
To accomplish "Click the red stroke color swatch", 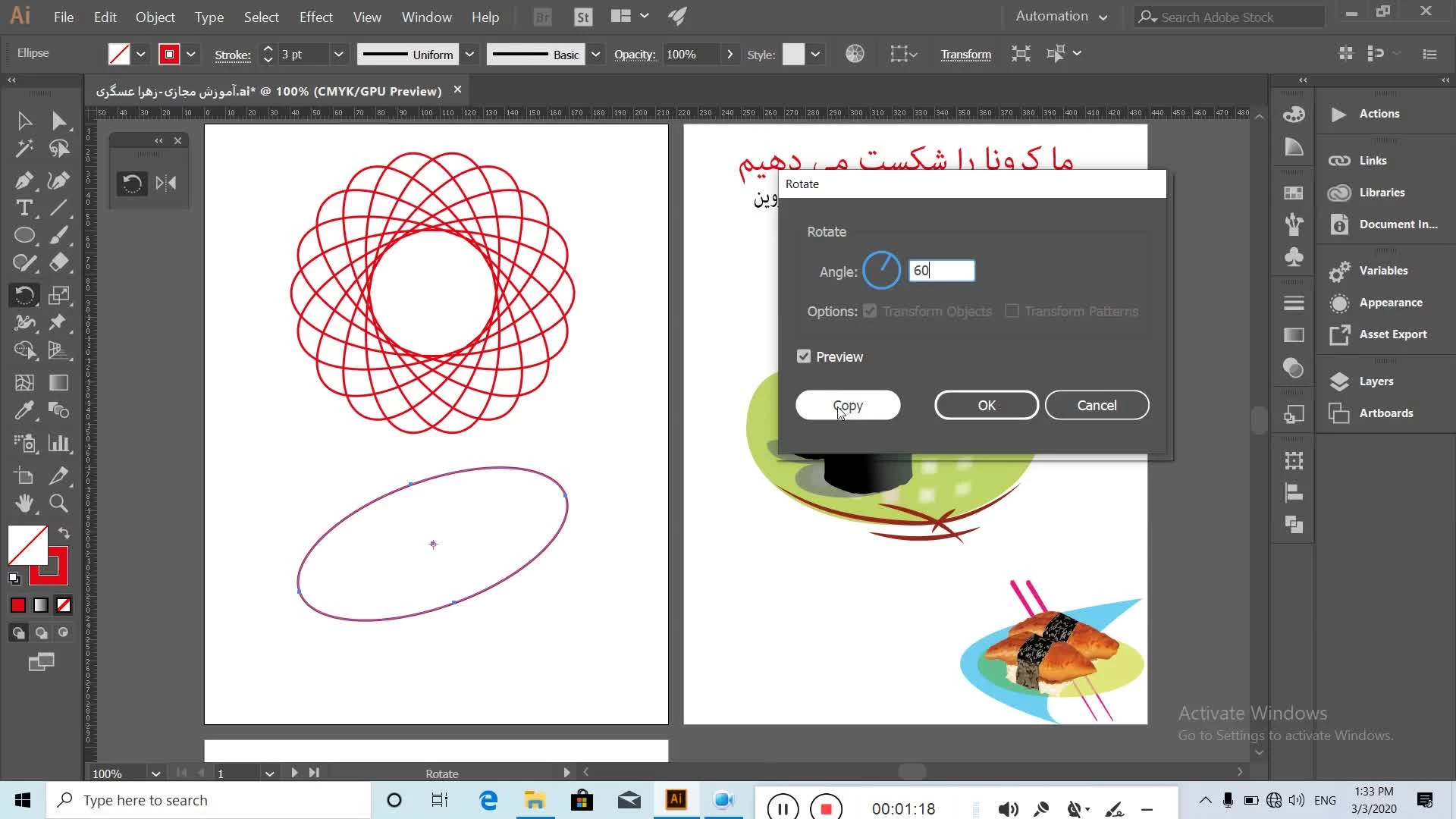I will 169,54.
